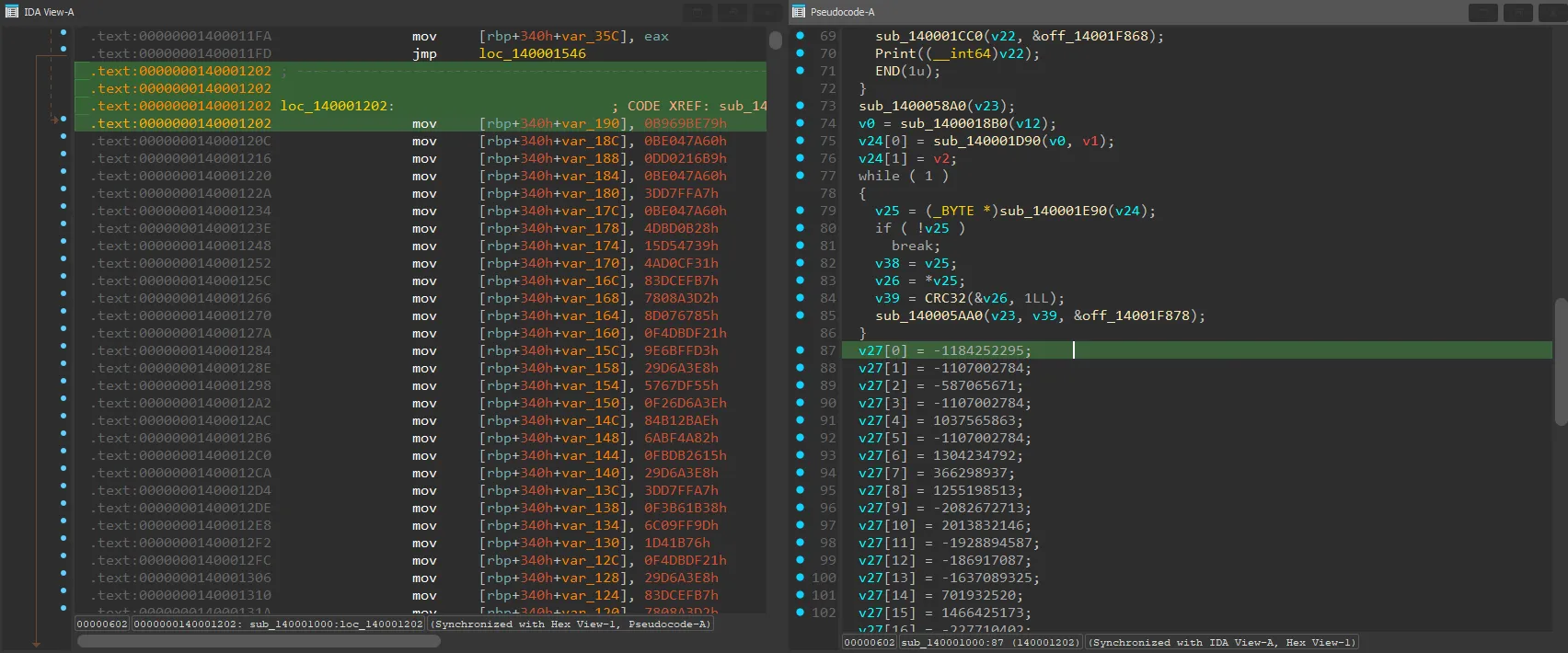
Task: Click the disassembly horizontal scrollbar
Action: 258,641
